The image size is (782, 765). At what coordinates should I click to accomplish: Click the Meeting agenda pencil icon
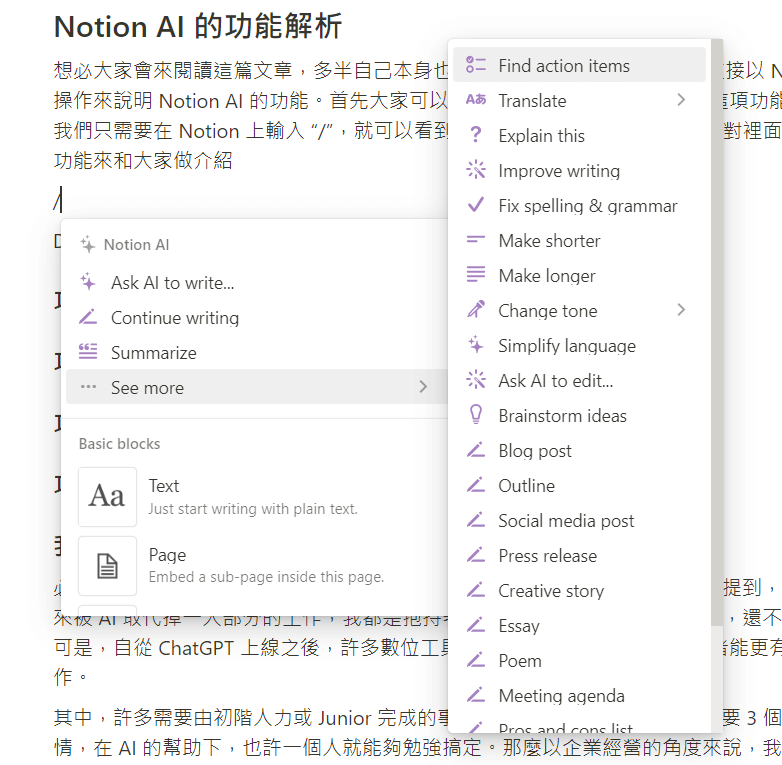[x=476, y=695]
